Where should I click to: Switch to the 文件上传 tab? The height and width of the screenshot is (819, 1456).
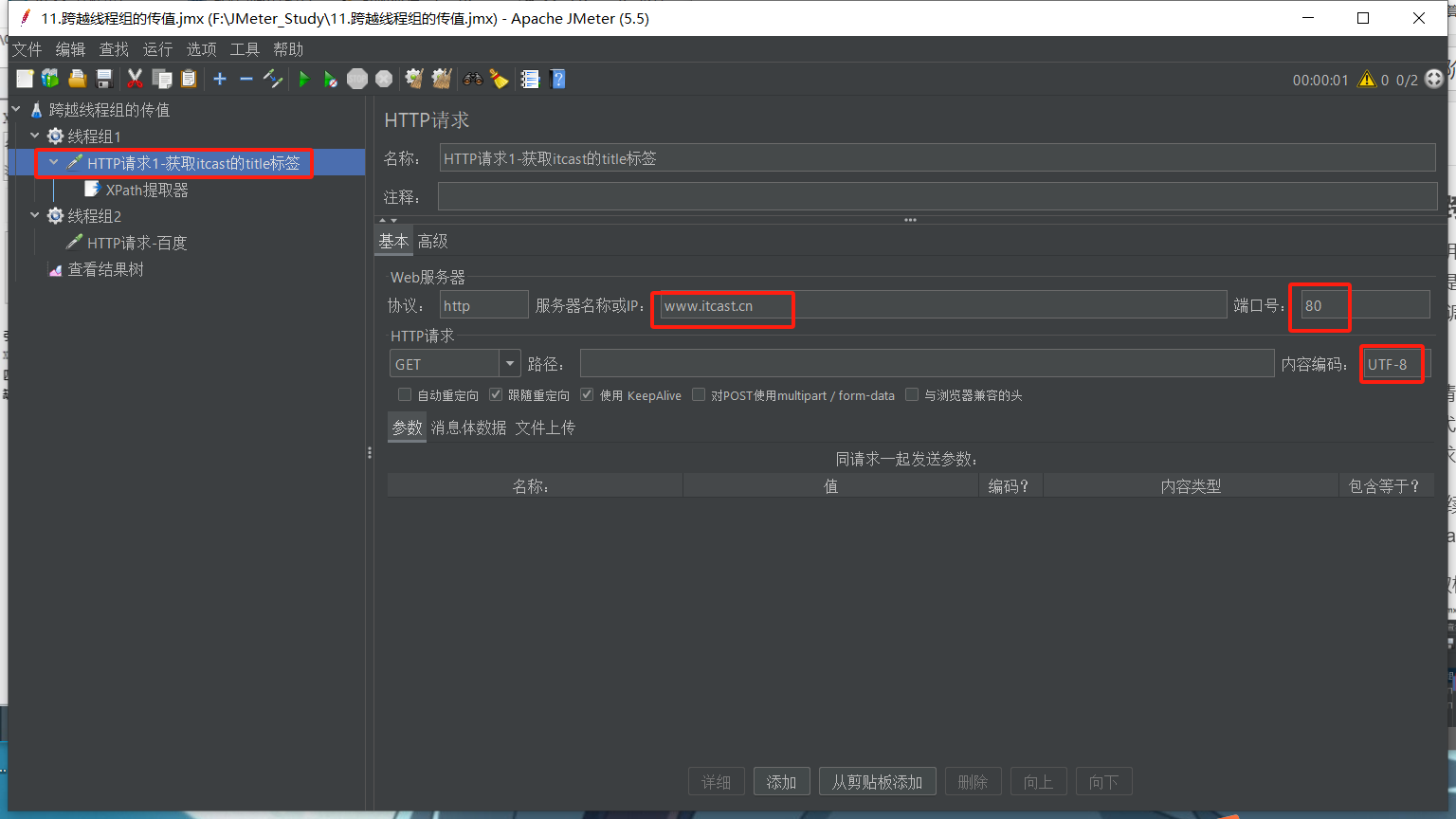click(x=545, y=428)
